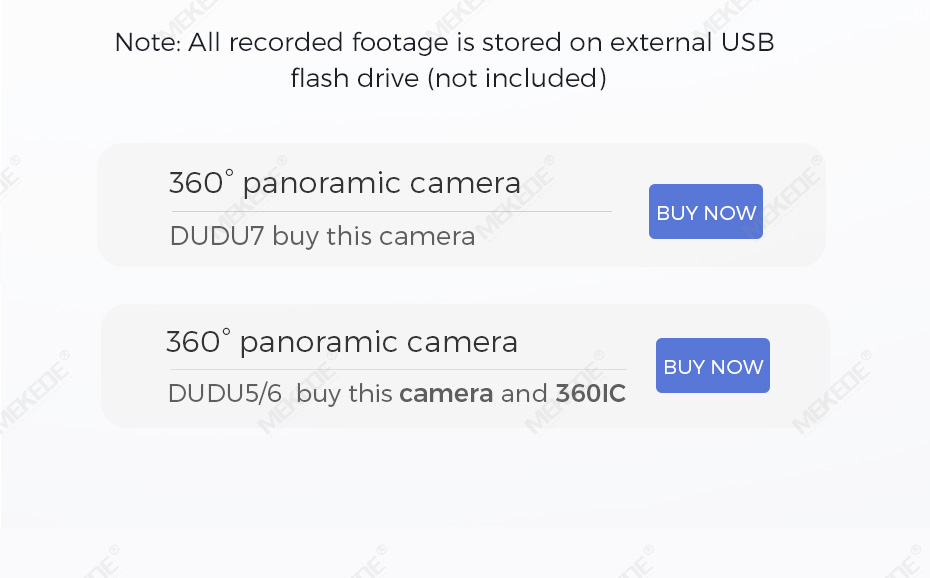Screen dimensions: 930x578
Task: Click the divider line in the DUDU5/6 card
Action: click(396, 369)
